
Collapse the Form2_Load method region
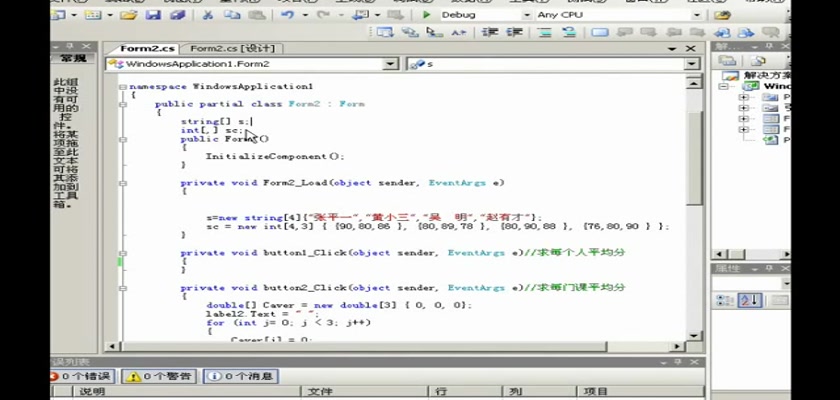point(123,183)
